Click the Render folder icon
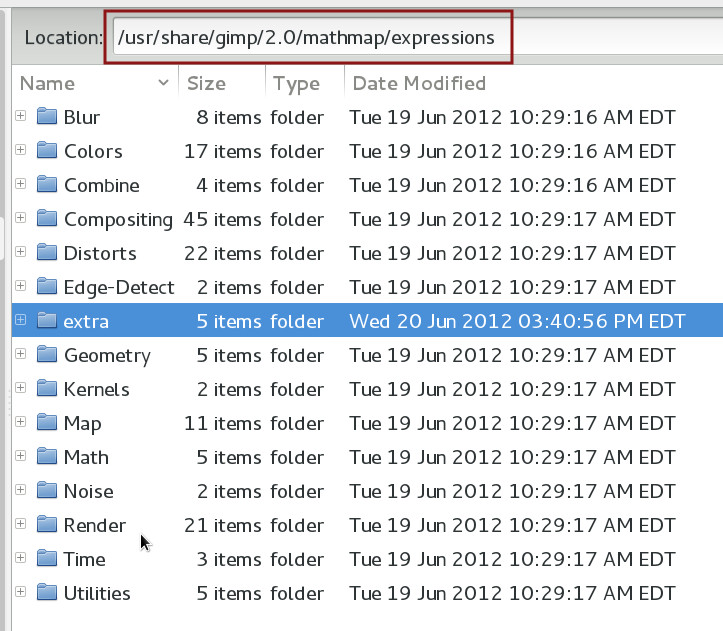 tap(47, 524)
